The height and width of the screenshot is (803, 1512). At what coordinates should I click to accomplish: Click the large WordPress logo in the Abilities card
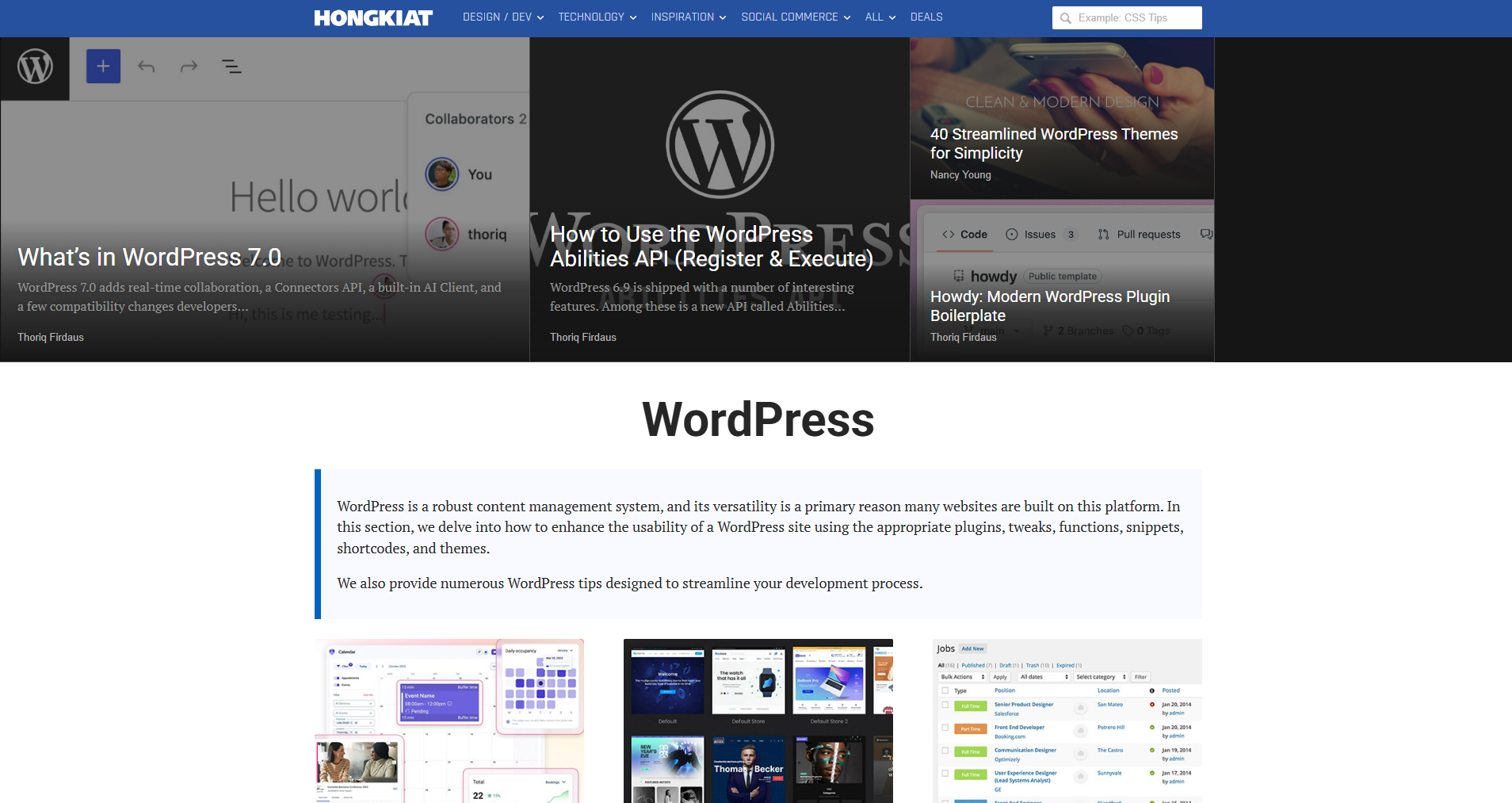point(720,144)
